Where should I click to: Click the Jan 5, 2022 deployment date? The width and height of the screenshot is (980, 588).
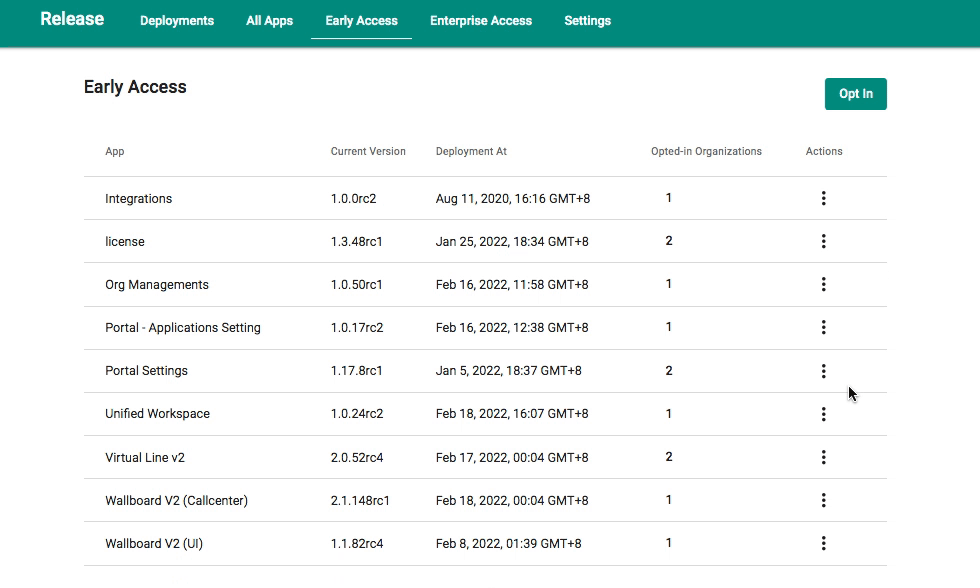click(x=508, y=371)
